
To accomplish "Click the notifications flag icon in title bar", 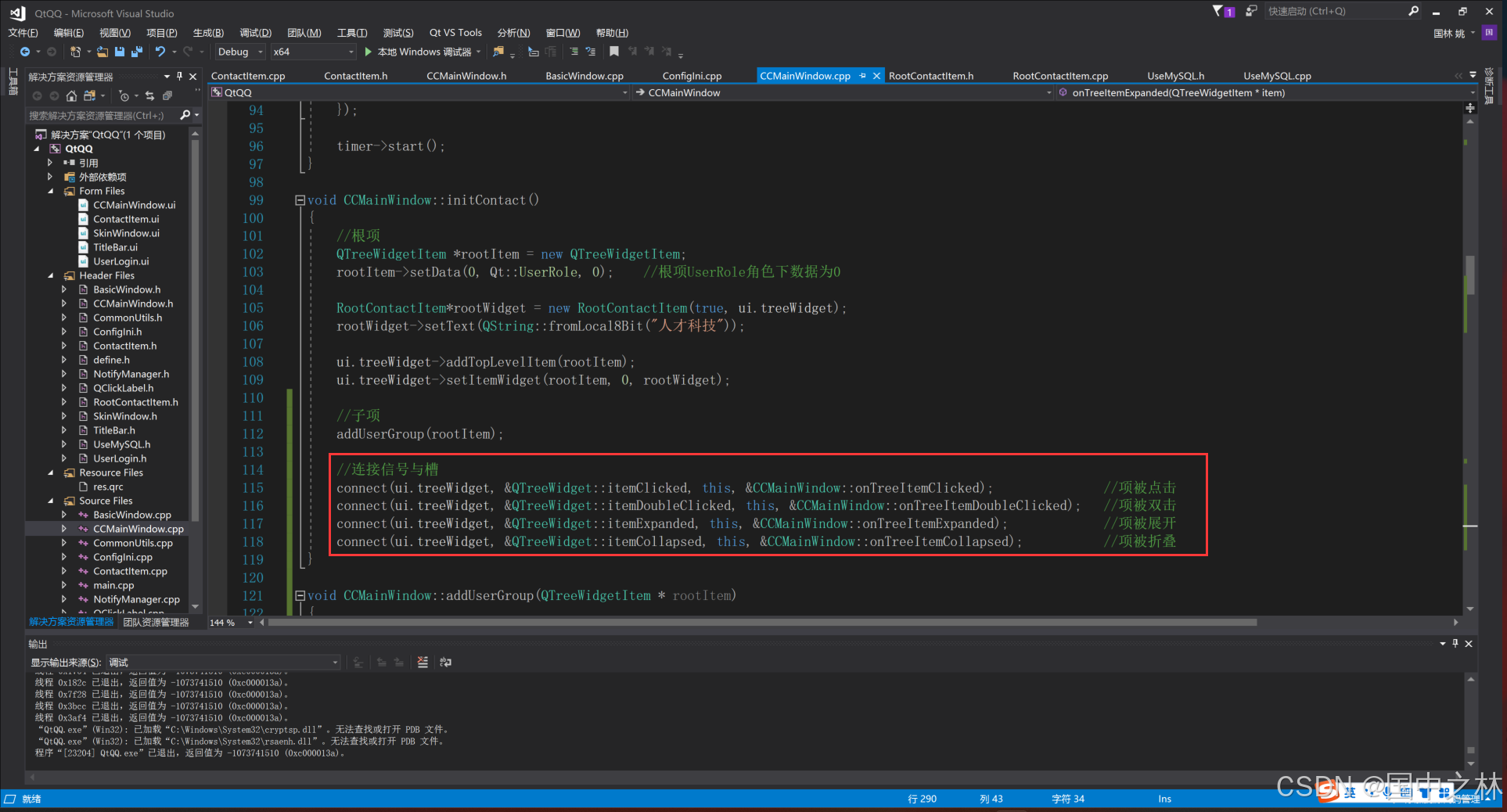I will click(x=1223, y=11).
